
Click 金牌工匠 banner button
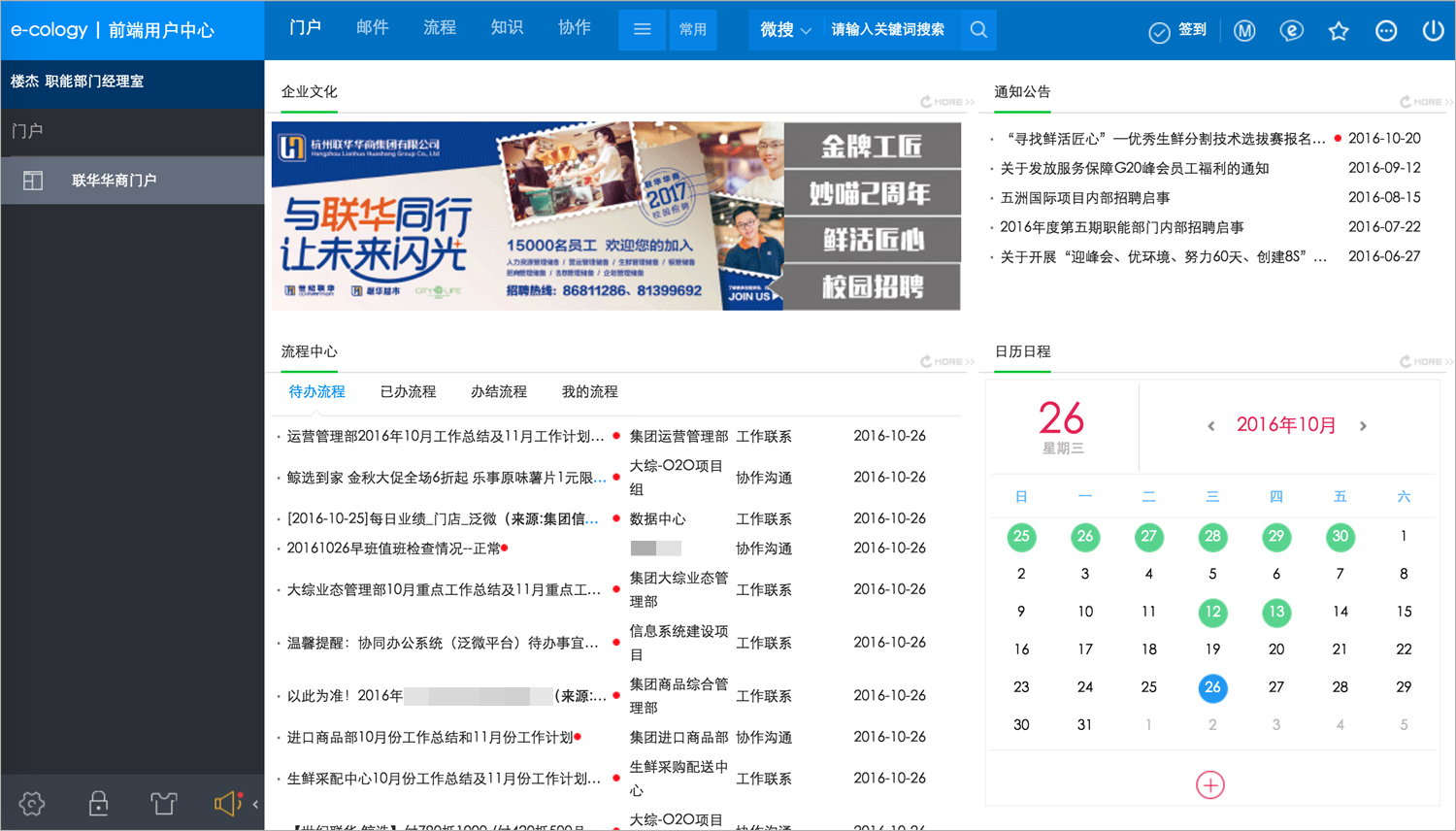coord(872,146)
